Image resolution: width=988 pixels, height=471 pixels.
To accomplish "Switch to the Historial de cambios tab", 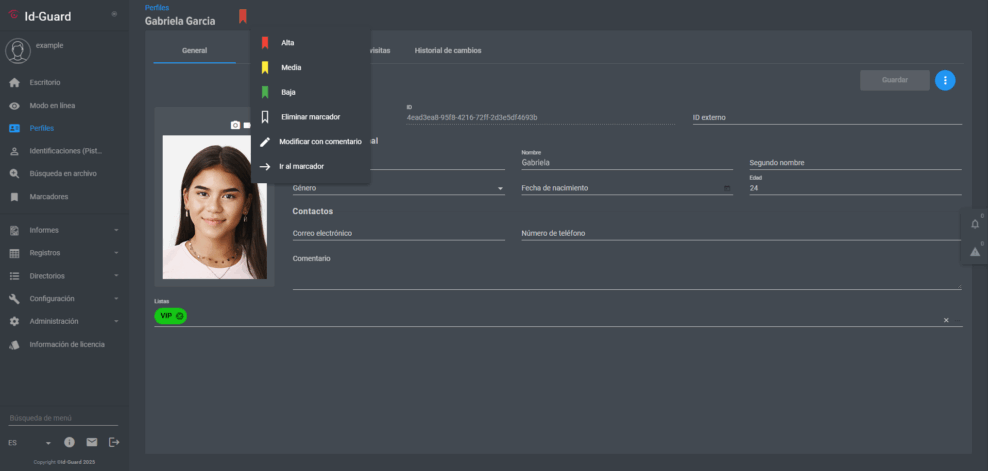I will click(447, 50).
